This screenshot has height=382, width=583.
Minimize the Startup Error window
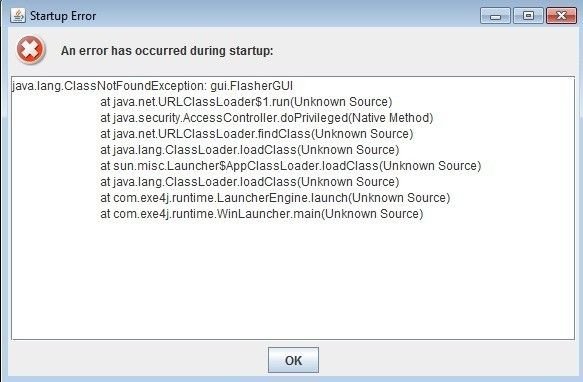point(495,16)
